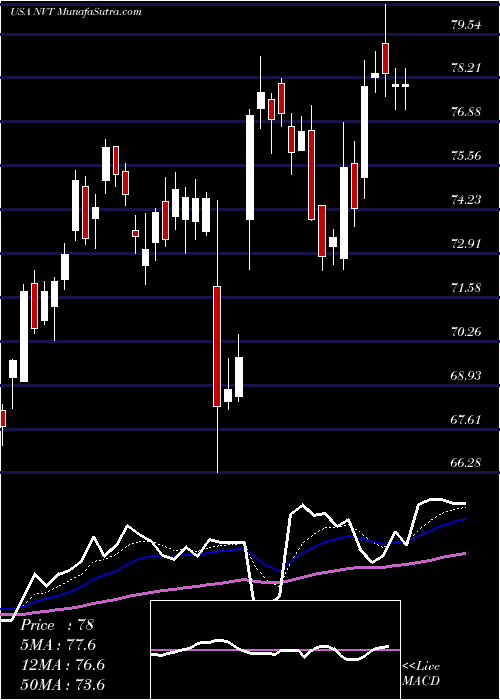This screenshot has height=700, width=500.
Task: Click the 67.61 price axis label
Action: click(x=466, y=420)
